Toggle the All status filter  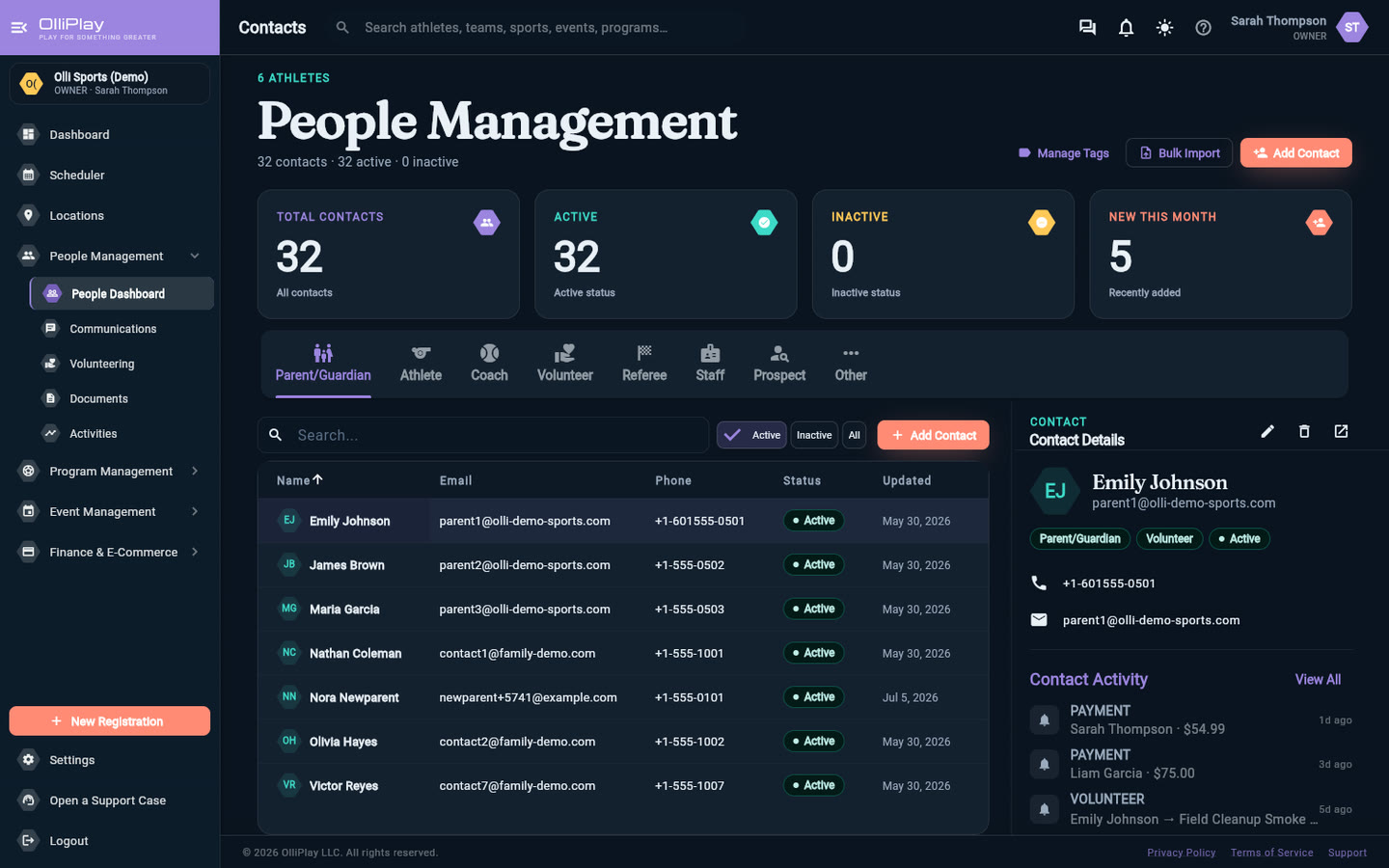(854, 435)
